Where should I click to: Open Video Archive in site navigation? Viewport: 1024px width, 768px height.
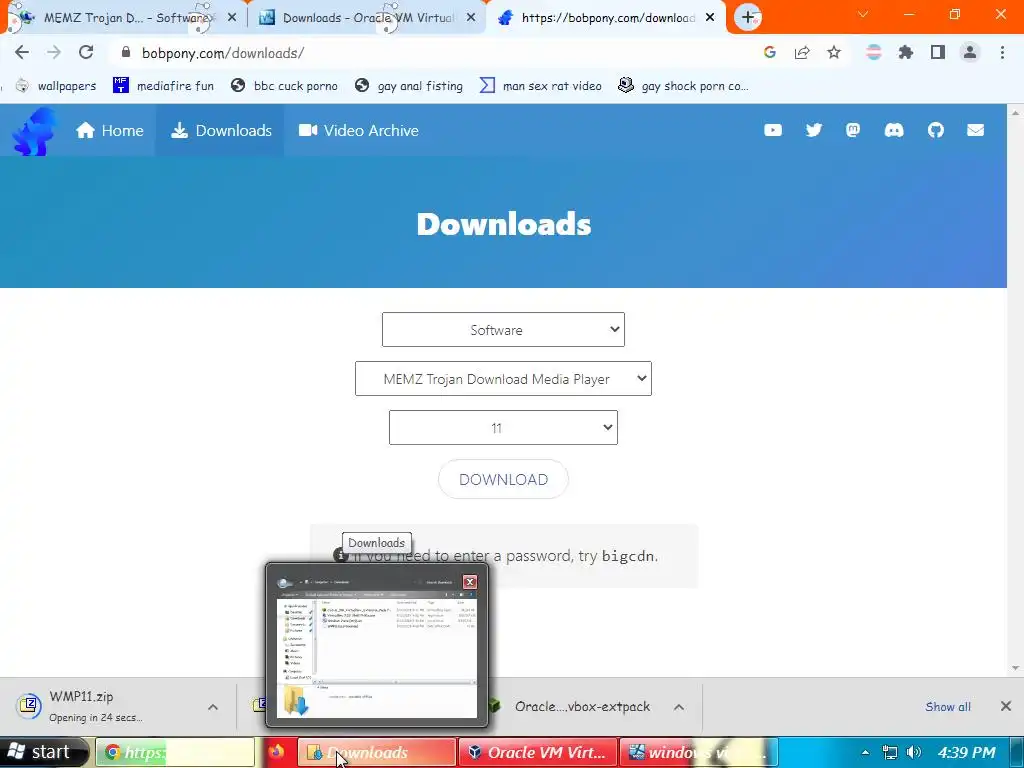click(x=359, y=131)
